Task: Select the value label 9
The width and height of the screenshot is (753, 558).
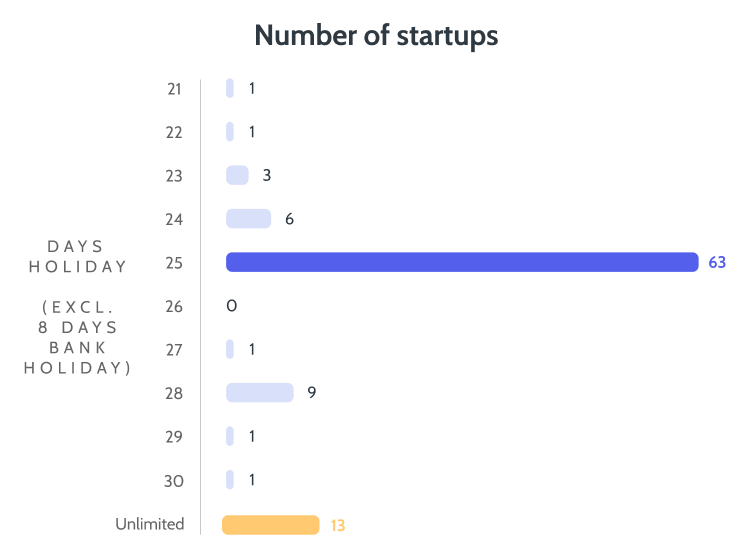Action: coord(312,392)
